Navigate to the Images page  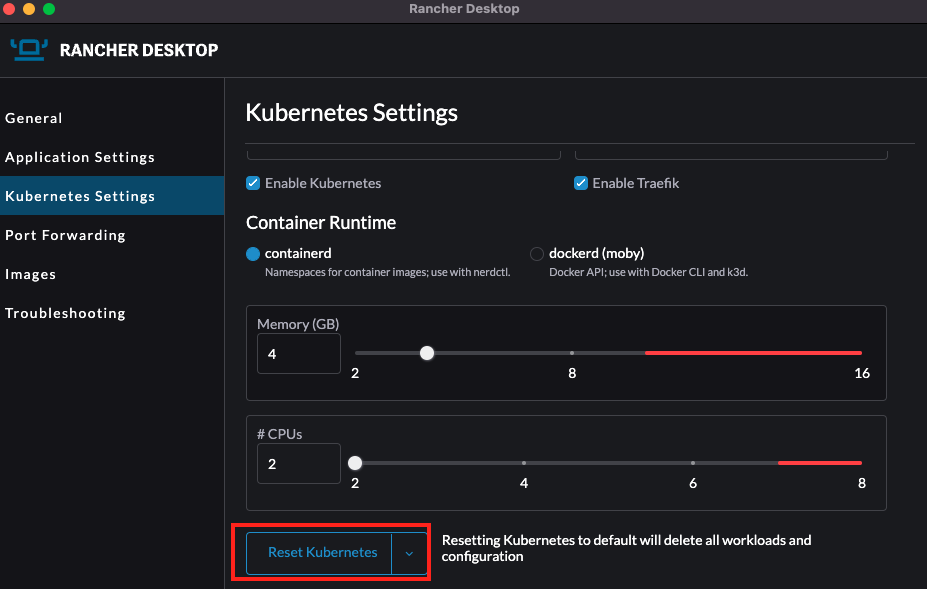coord(30,274)
